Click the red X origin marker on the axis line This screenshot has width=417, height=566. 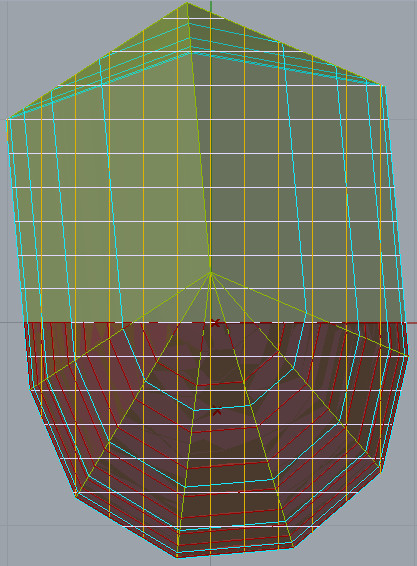click(x=216, y=323)
